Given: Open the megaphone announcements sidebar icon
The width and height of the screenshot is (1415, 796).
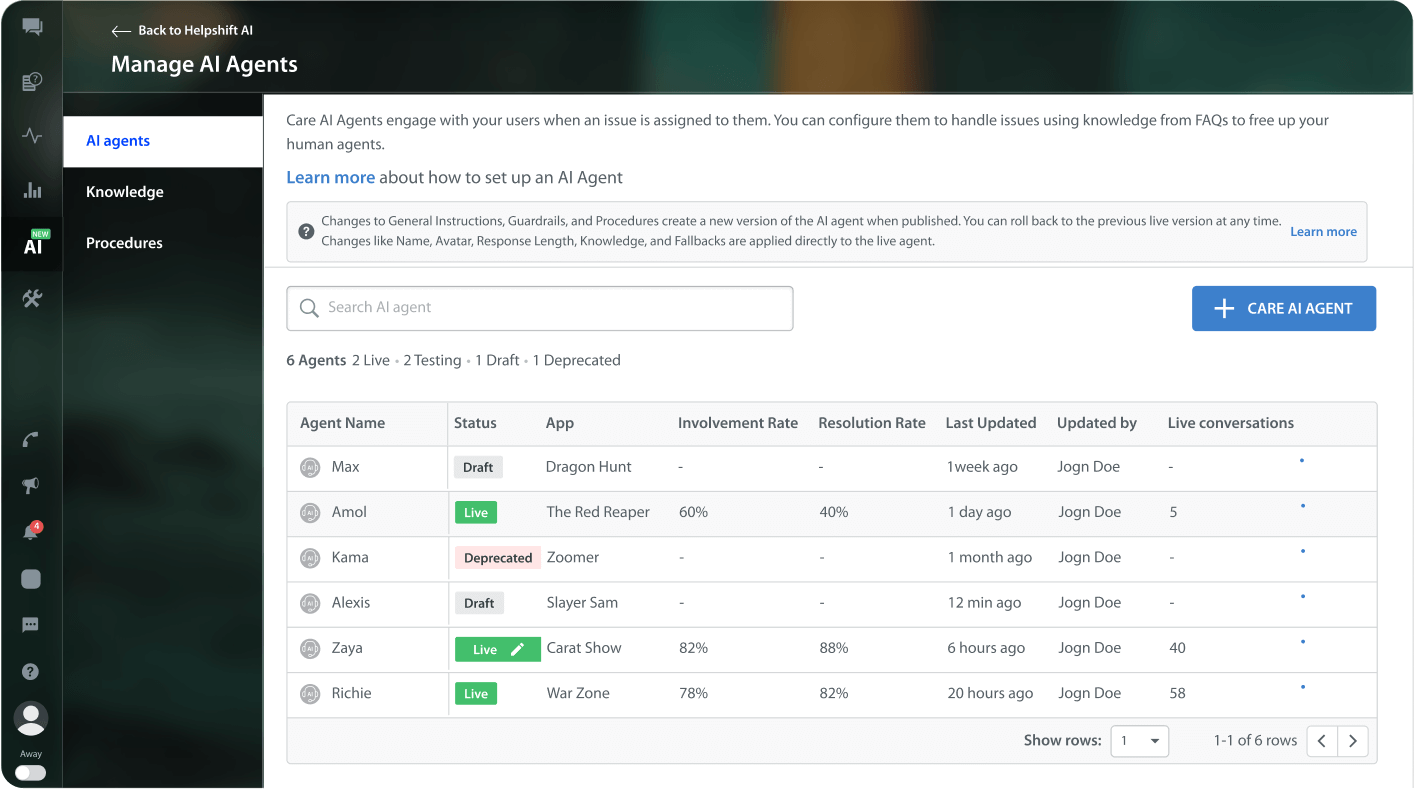Looking at the screenshot, I should (x=31, y=483).
